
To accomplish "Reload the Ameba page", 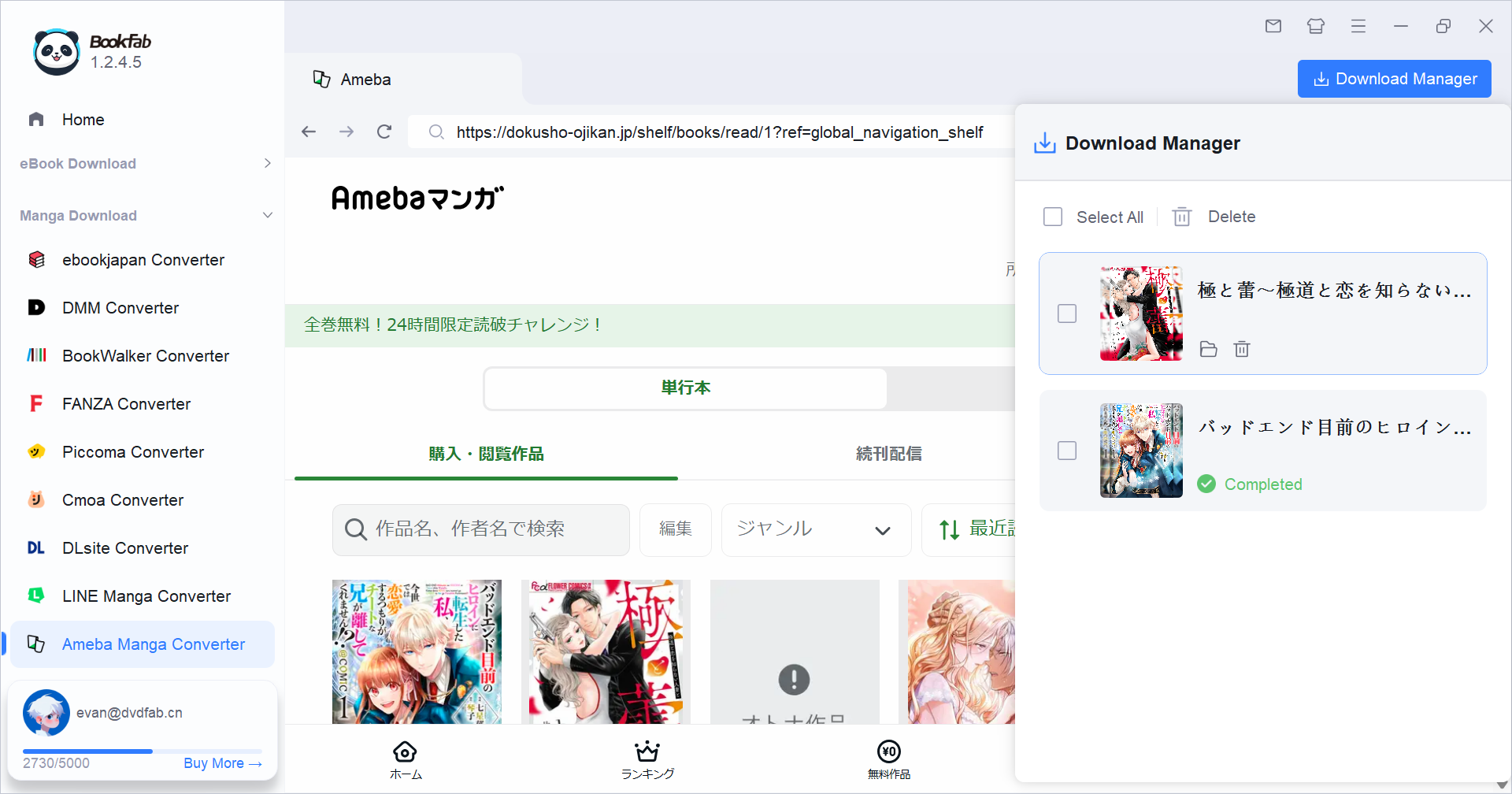I will pos(384,132).
